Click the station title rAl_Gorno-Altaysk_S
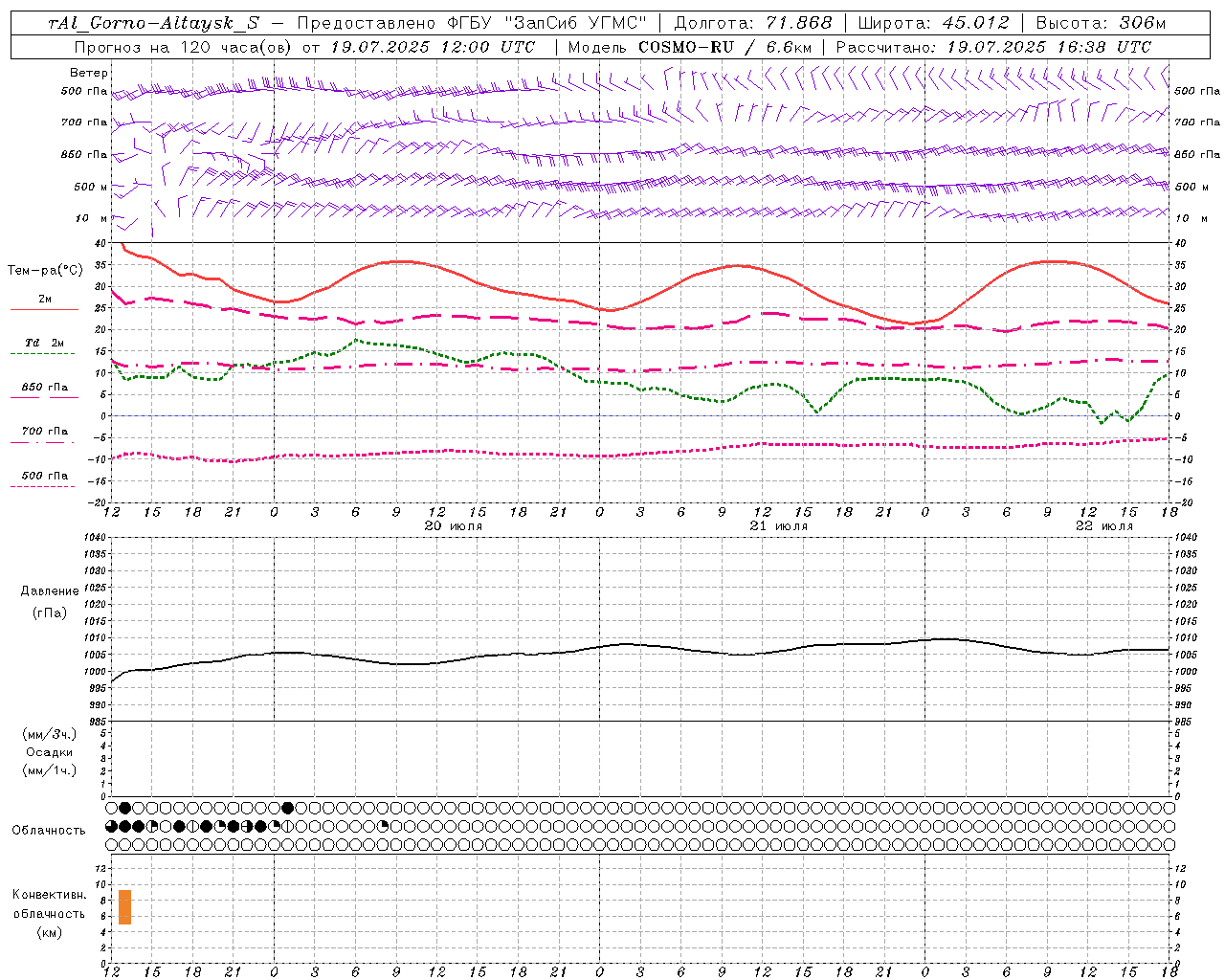1225x980 pixels. [x=153, y=24]
